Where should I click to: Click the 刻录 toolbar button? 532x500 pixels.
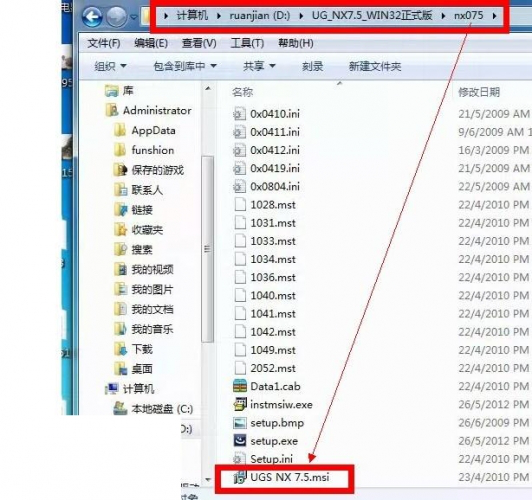(312, 66)
